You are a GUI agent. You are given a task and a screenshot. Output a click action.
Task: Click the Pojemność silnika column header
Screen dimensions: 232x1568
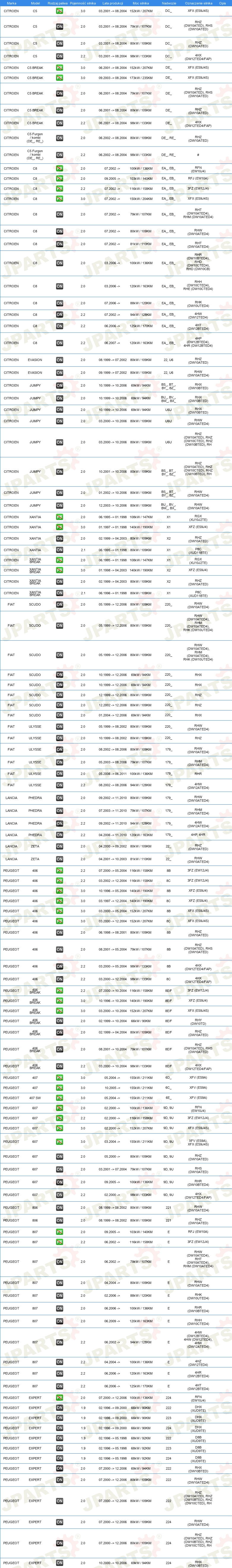point(83,3)
